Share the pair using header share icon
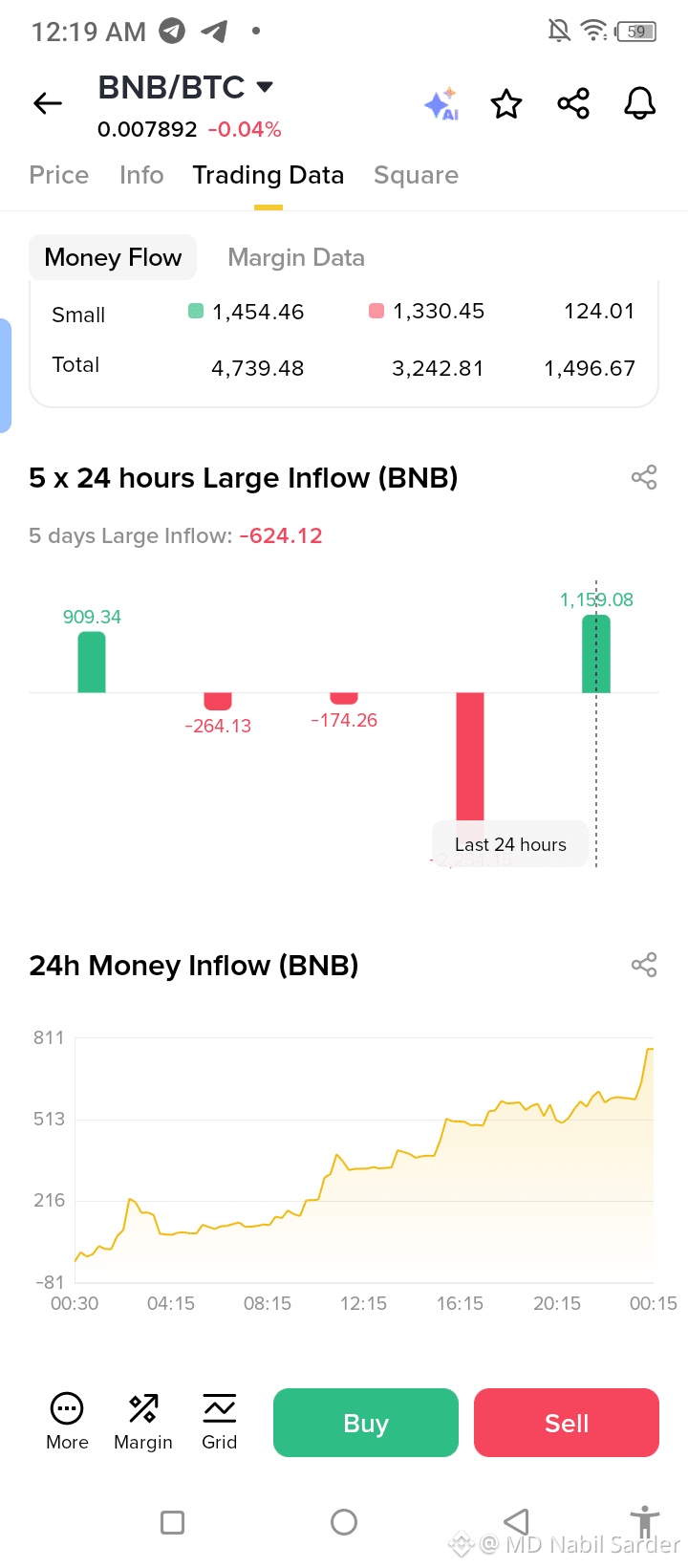Screen dimensions: 688x1568 (573, 103)
